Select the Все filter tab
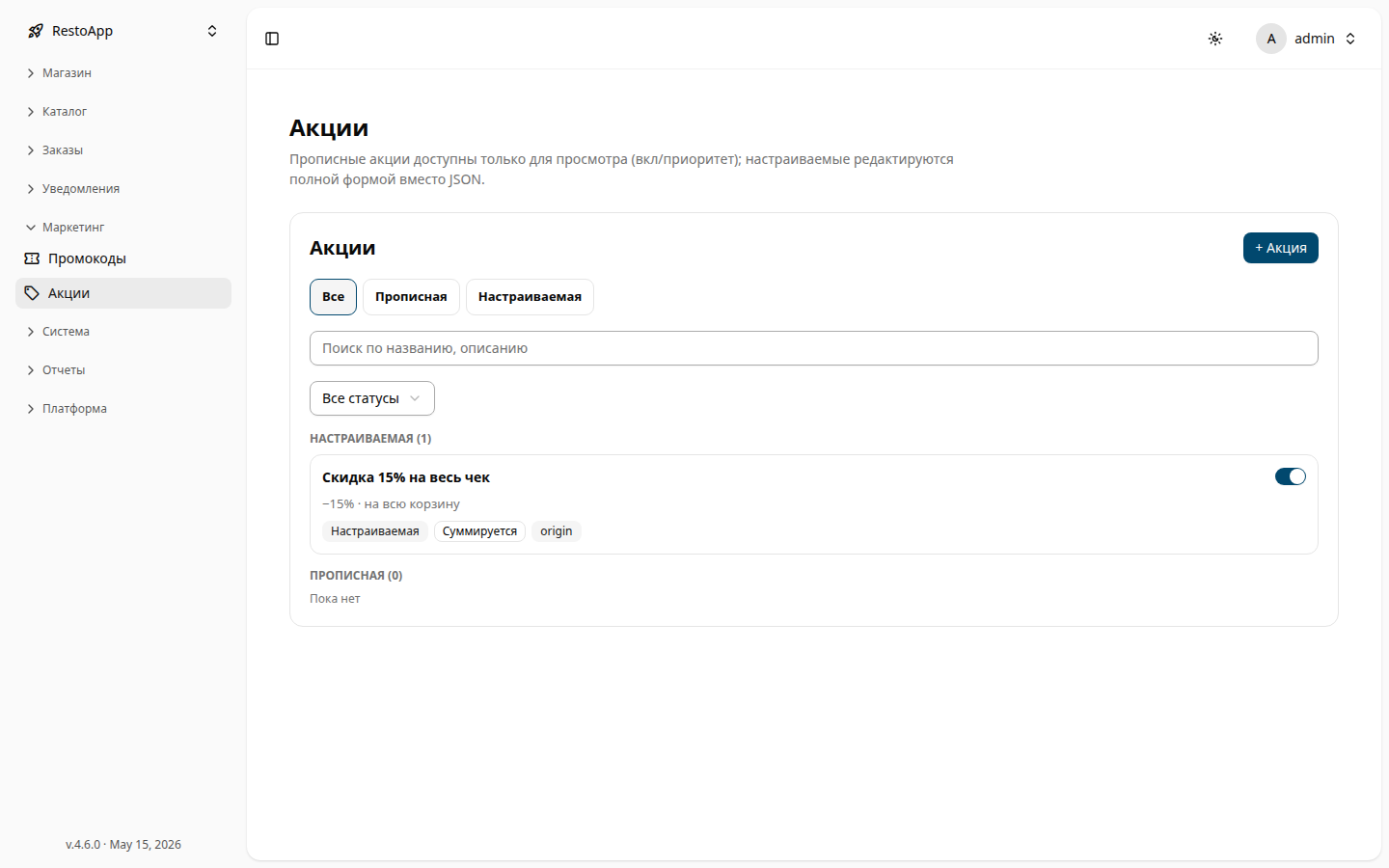 (333, 297)
